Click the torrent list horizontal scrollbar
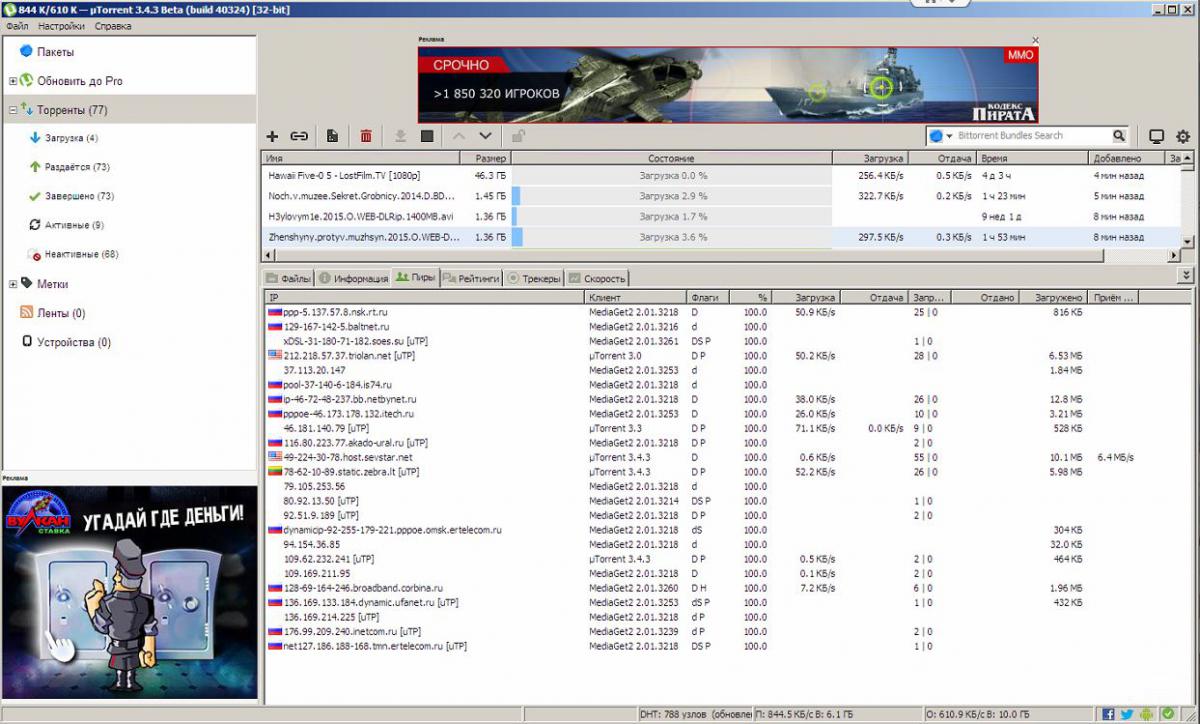This screenshot has height=724, width=1200. [700, 254]
